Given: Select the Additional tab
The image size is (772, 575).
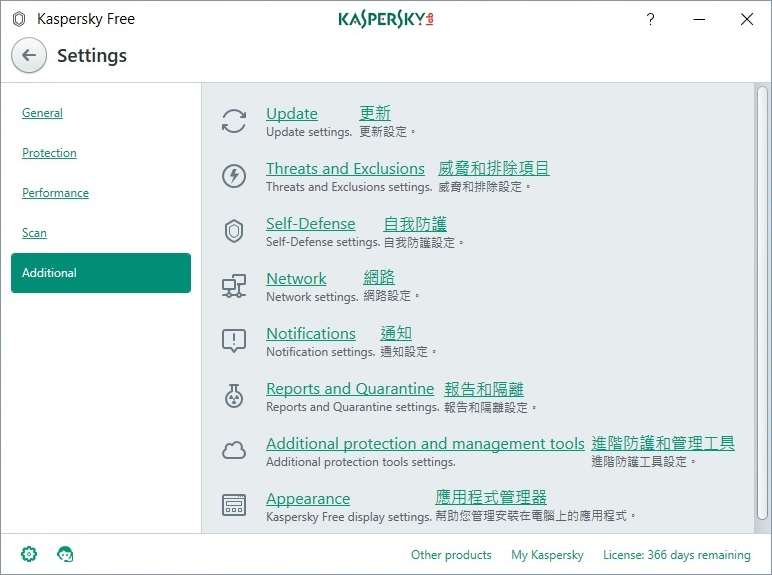Looking at the screenshot, I should click(101, 273).
